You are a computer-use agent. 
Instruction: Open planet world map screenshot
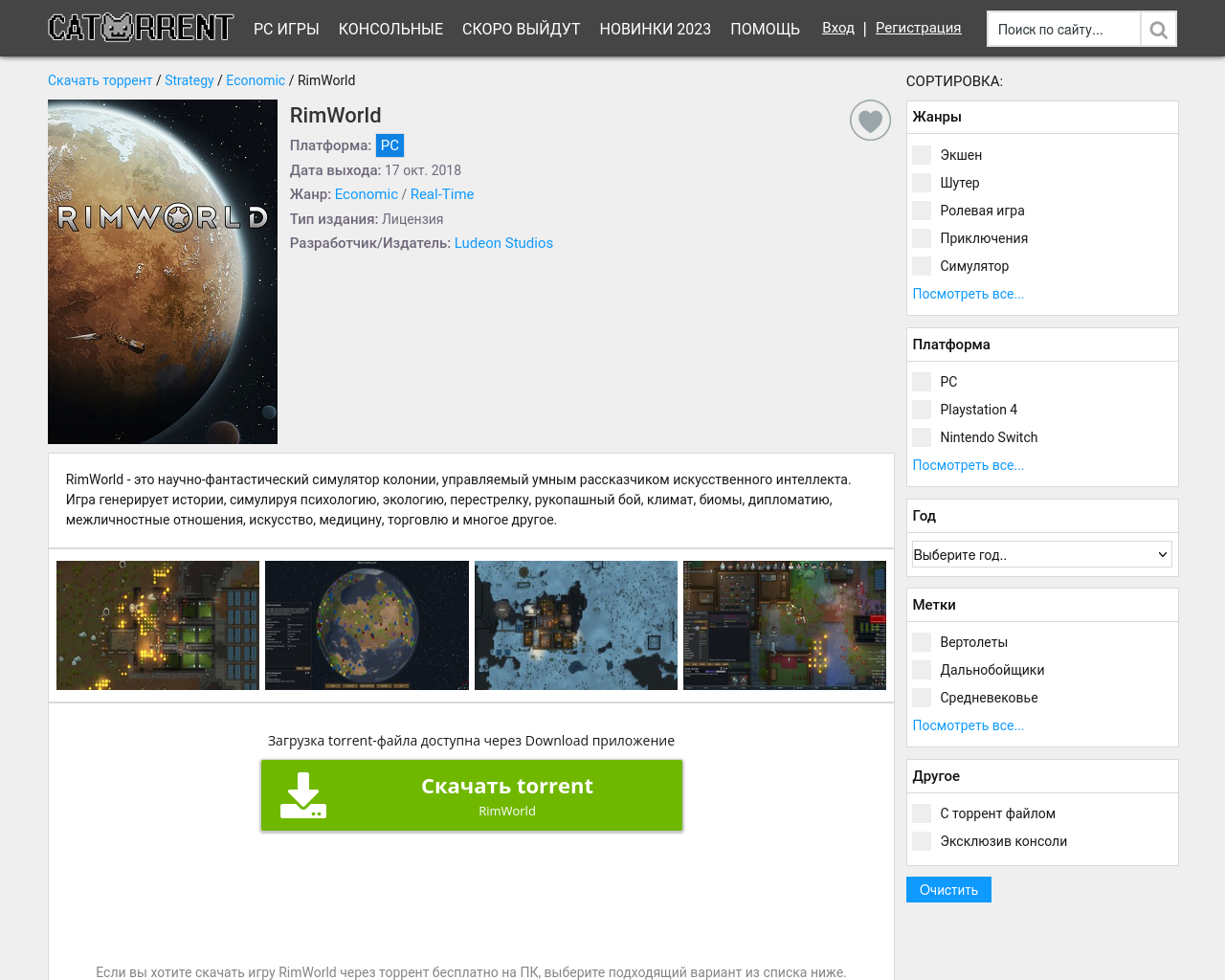click(367, 625)
